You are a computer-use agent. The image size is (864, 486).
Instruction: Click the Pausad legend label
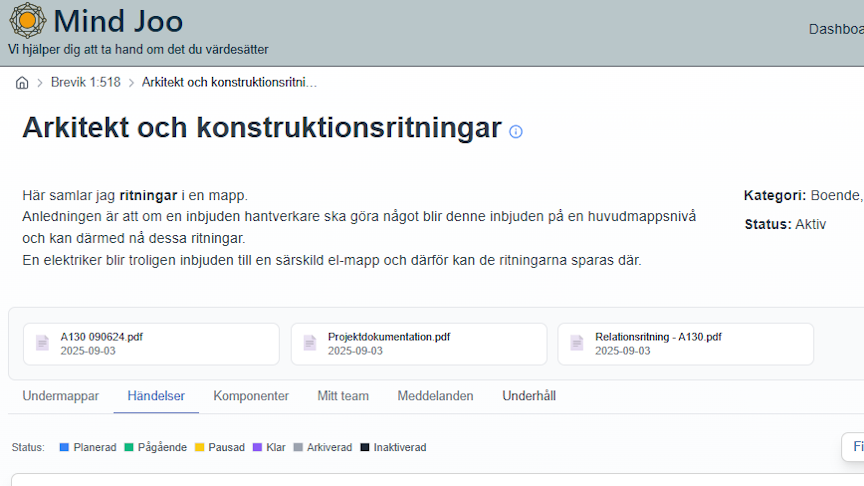click(x=226, y=447)
